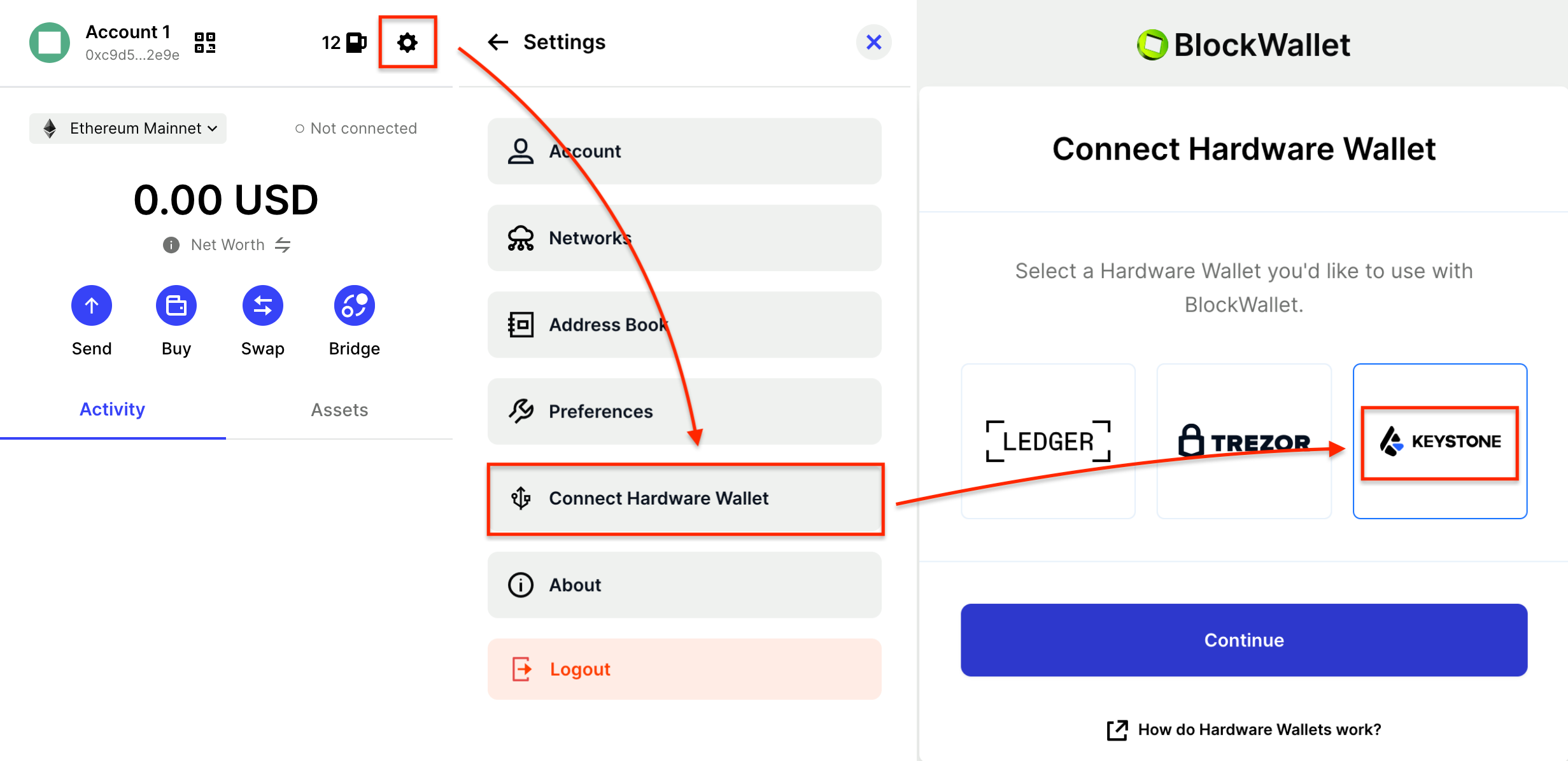This screenshot has height=761, width=1568.
Task: Launch the Bridge icon
Action: (354, 306)
